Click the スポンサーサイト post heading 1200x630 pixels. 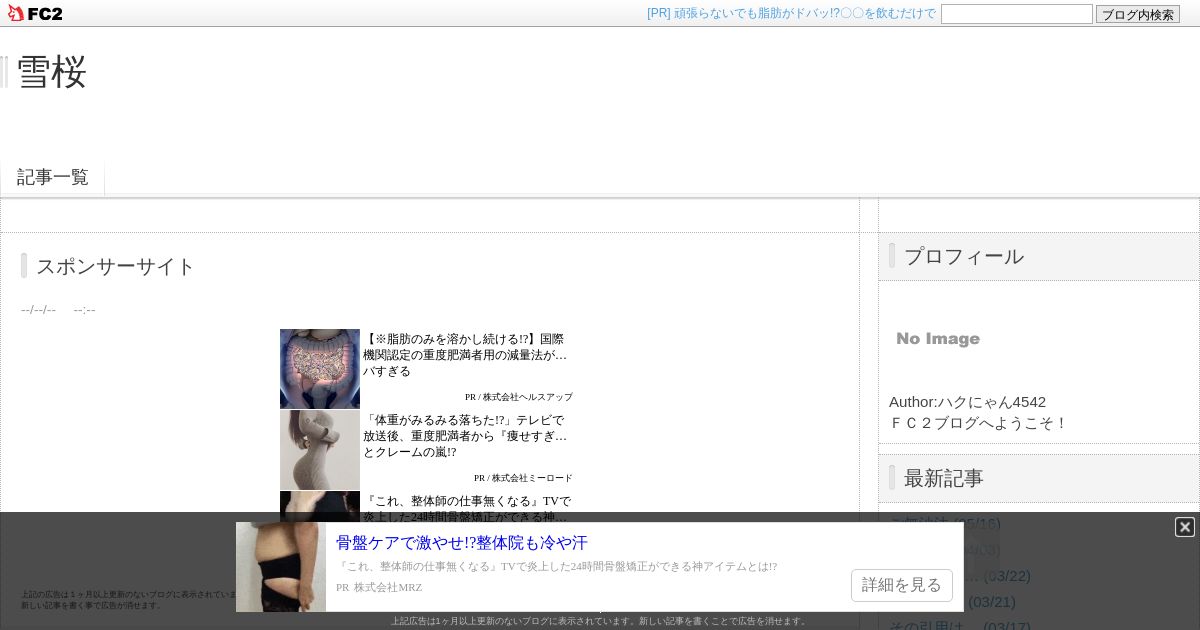[x=116, y=266]
